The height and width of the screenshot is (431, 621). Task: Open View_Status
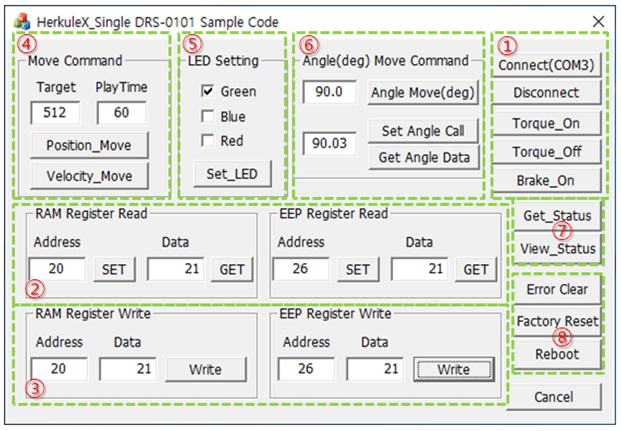[557, 249]
